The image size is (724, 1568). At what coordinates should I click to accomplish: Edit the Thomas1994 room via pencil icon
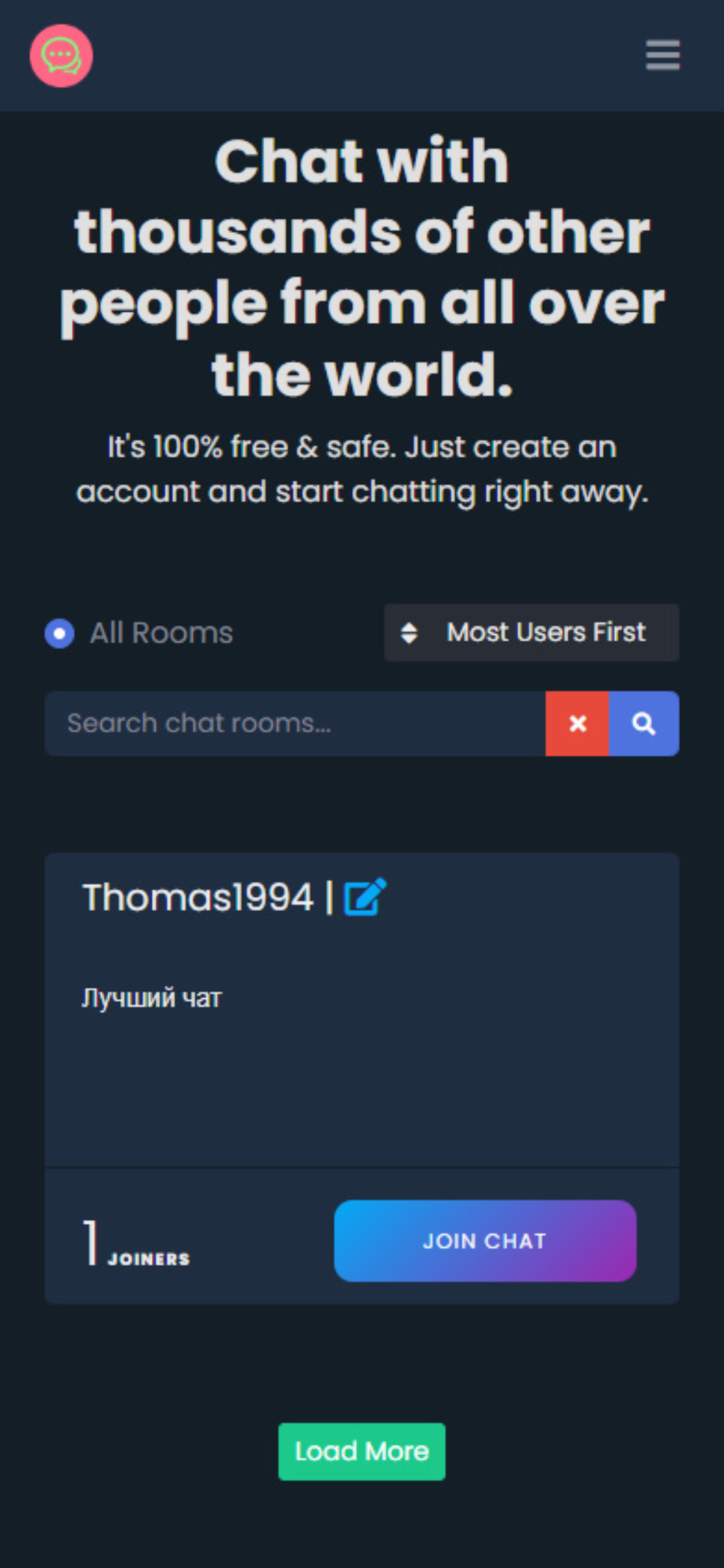(x=365, y=896)
